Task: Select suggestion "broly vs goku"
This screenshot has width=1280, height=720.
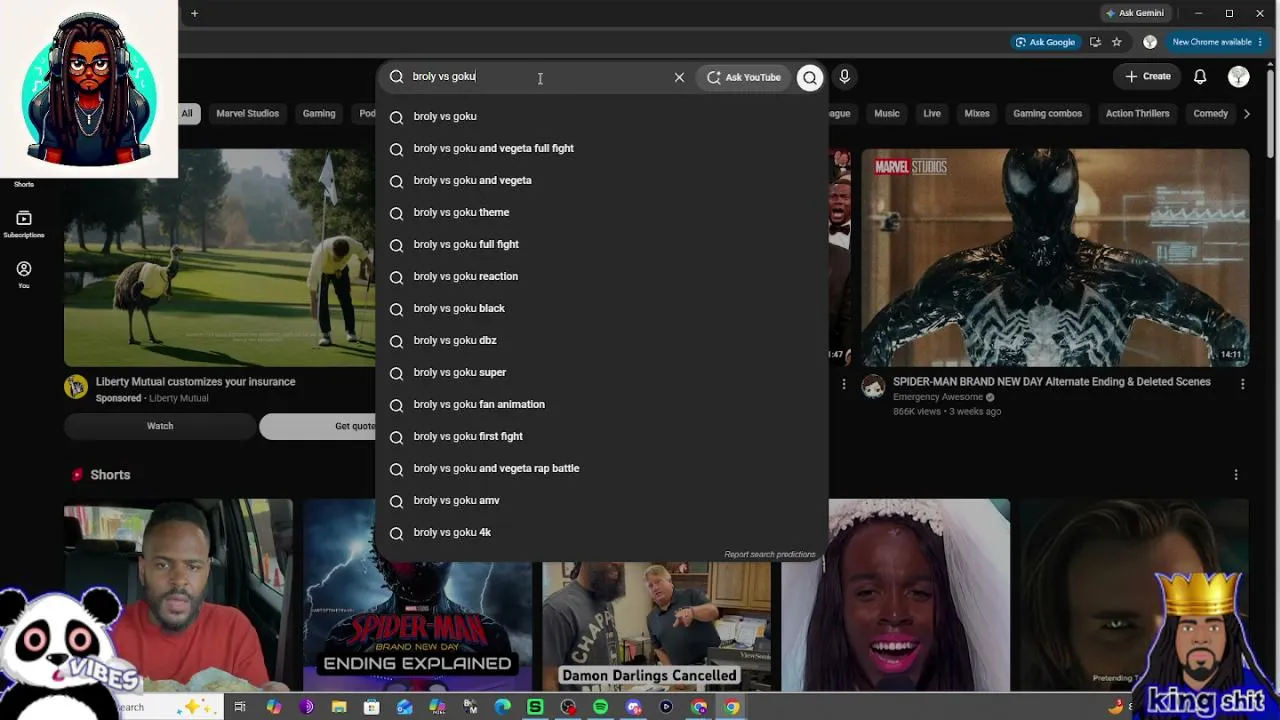Action: [x=601, y=117]
